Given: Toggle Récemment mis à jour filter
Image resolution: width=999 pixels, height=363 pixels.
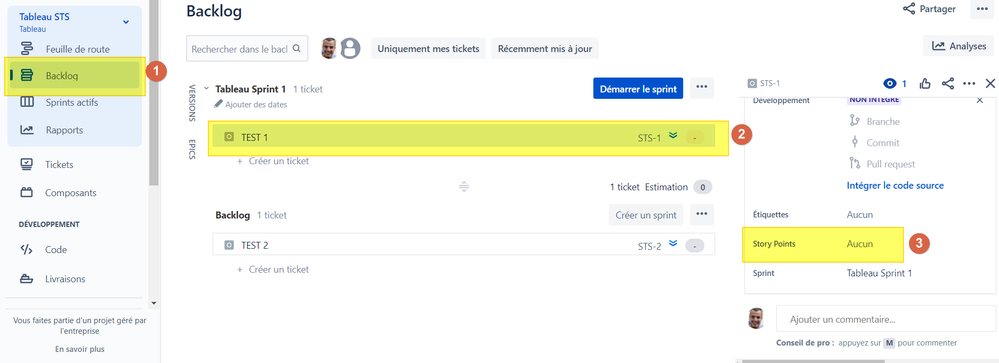Looking at the screenshot, I should tap(544, 48).
